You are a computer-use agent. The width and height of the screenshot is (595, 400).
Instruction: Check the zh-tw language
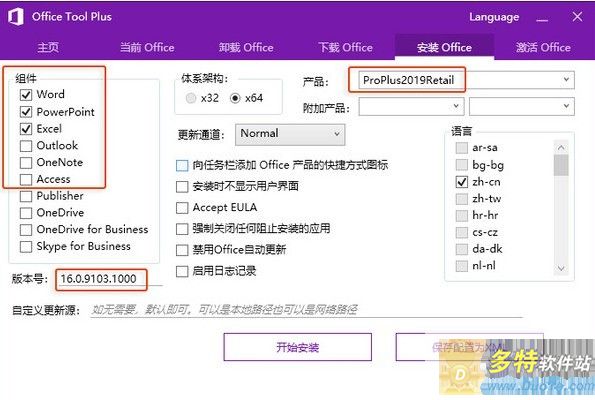coord(461,198)
